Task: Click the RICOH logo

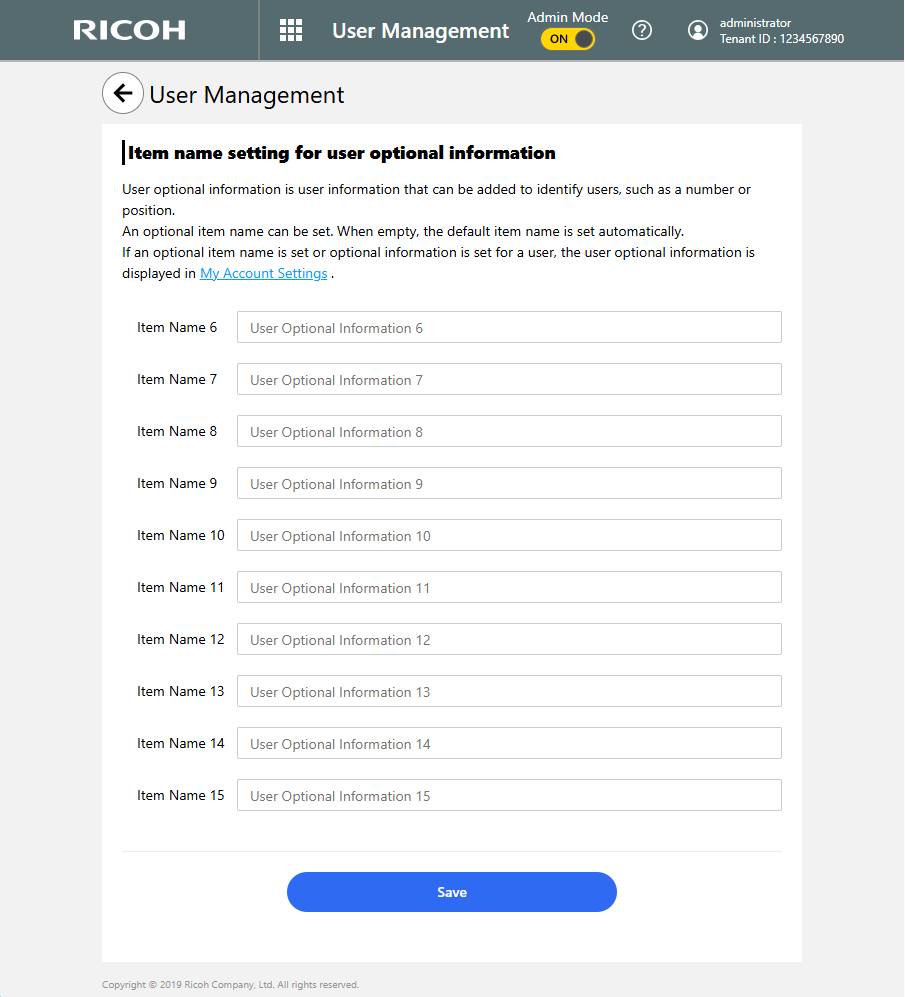Action: 129,30
